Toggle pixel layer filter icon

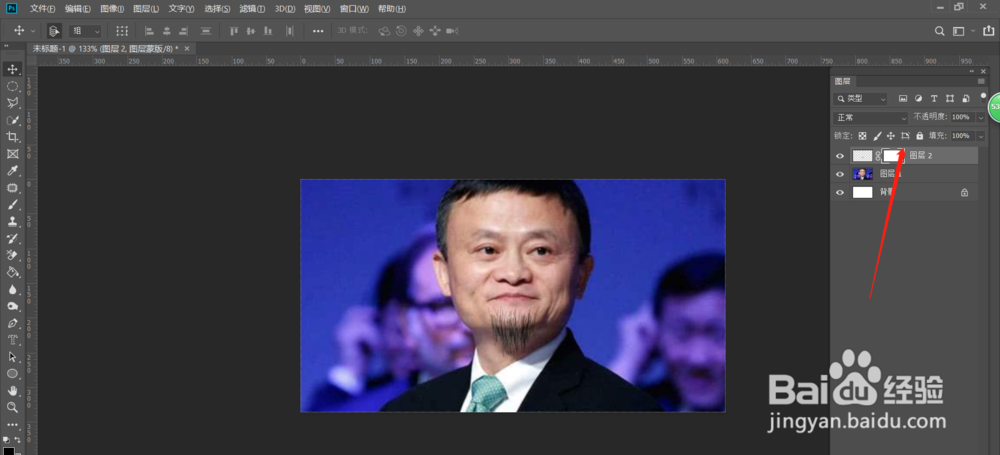[903, 99]
